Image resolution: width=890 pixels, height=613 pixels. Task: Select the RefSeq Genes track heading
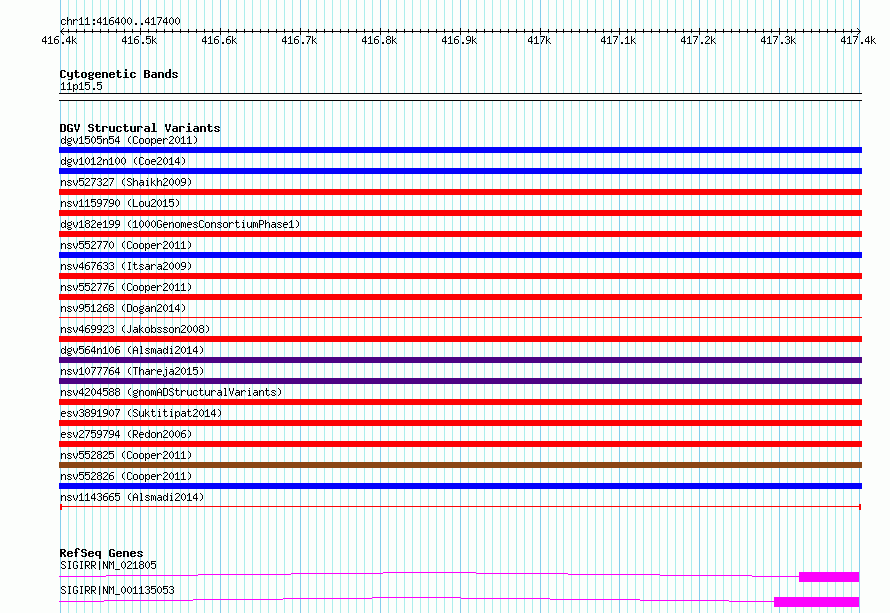pyautogui.click(x=101, y=553)
